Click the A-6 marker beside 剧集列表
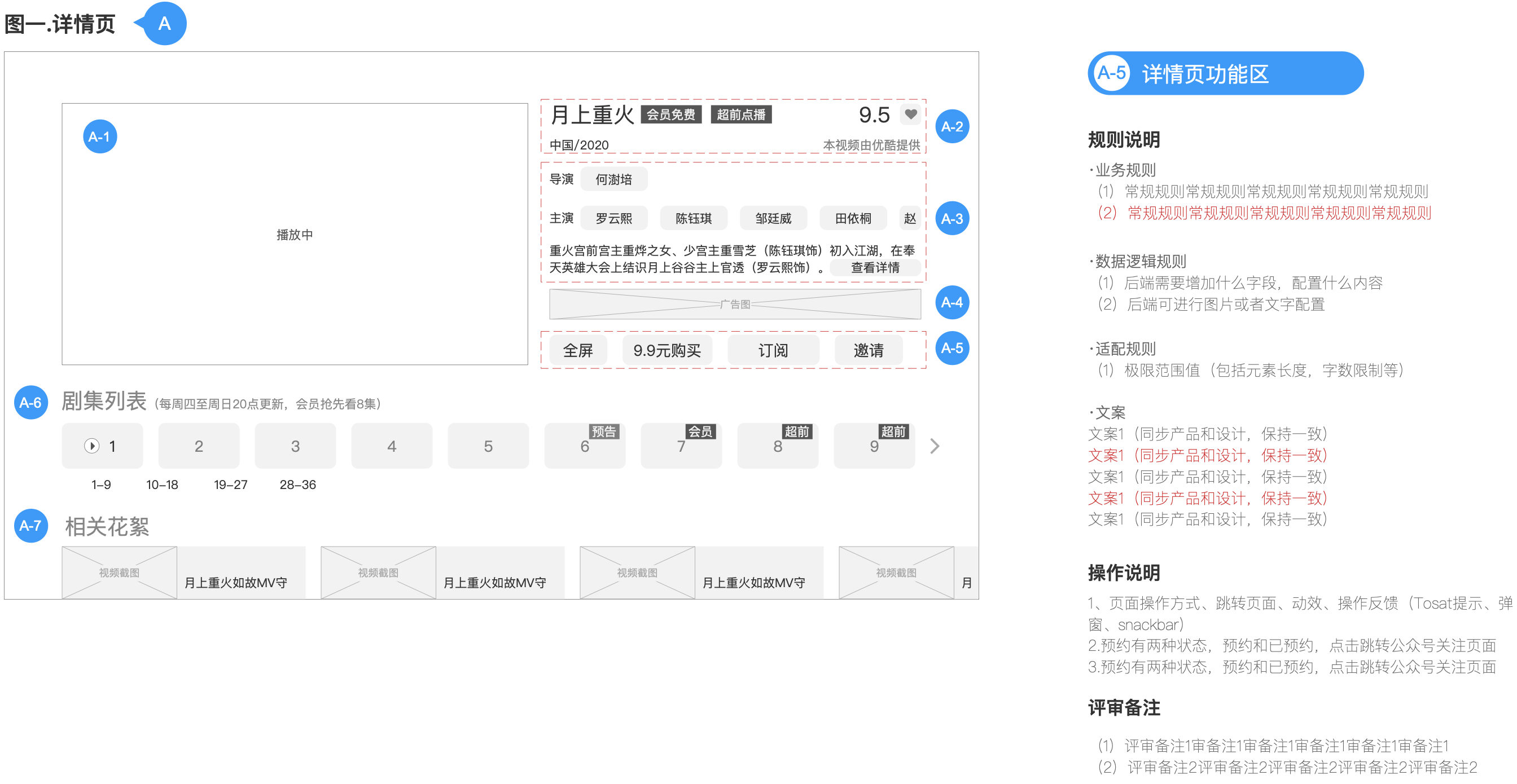 pyautogui.click(x=30, y=403)
